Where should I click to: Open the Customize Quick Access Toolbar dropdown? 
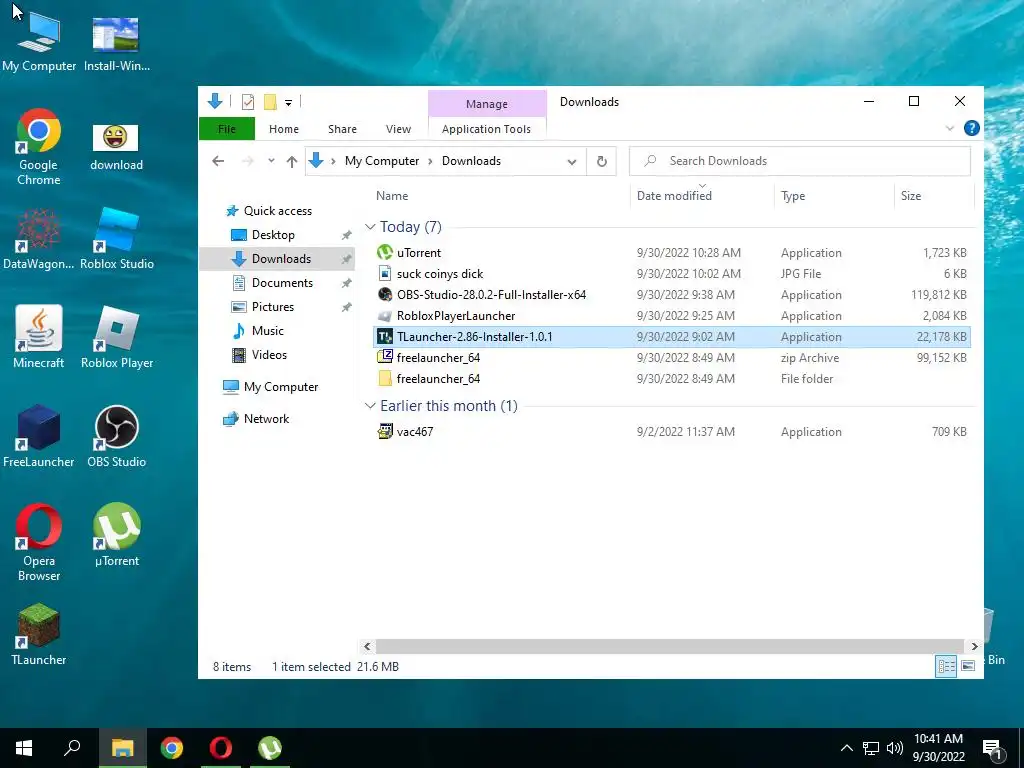tap(288, 103)
